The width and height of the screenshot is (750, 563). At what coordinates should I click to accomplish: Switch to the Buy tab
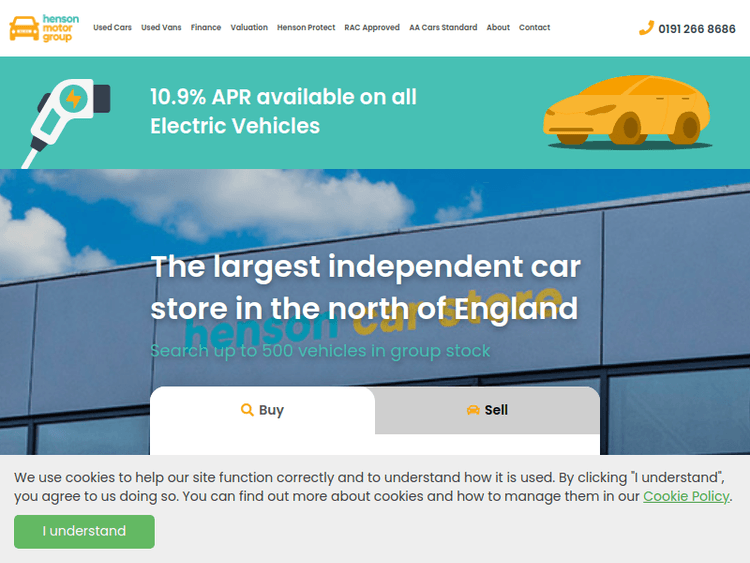pos(262,410)
